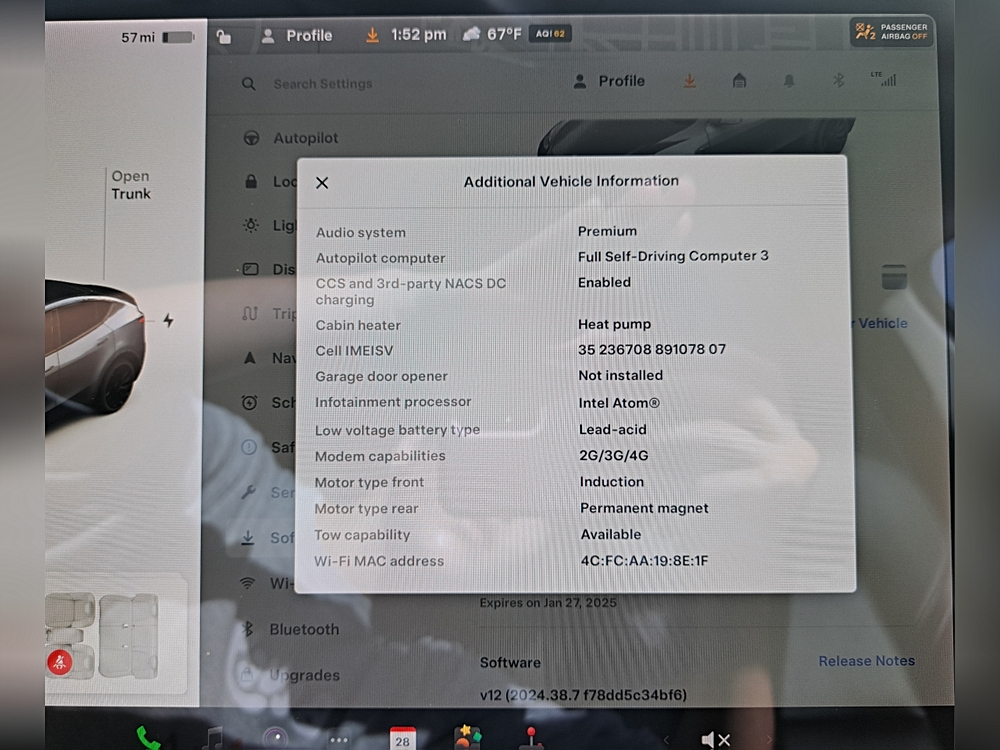Open the Release Notes link
The height and width of the screenshot is (750, 1000).
[x=866, y=661]
